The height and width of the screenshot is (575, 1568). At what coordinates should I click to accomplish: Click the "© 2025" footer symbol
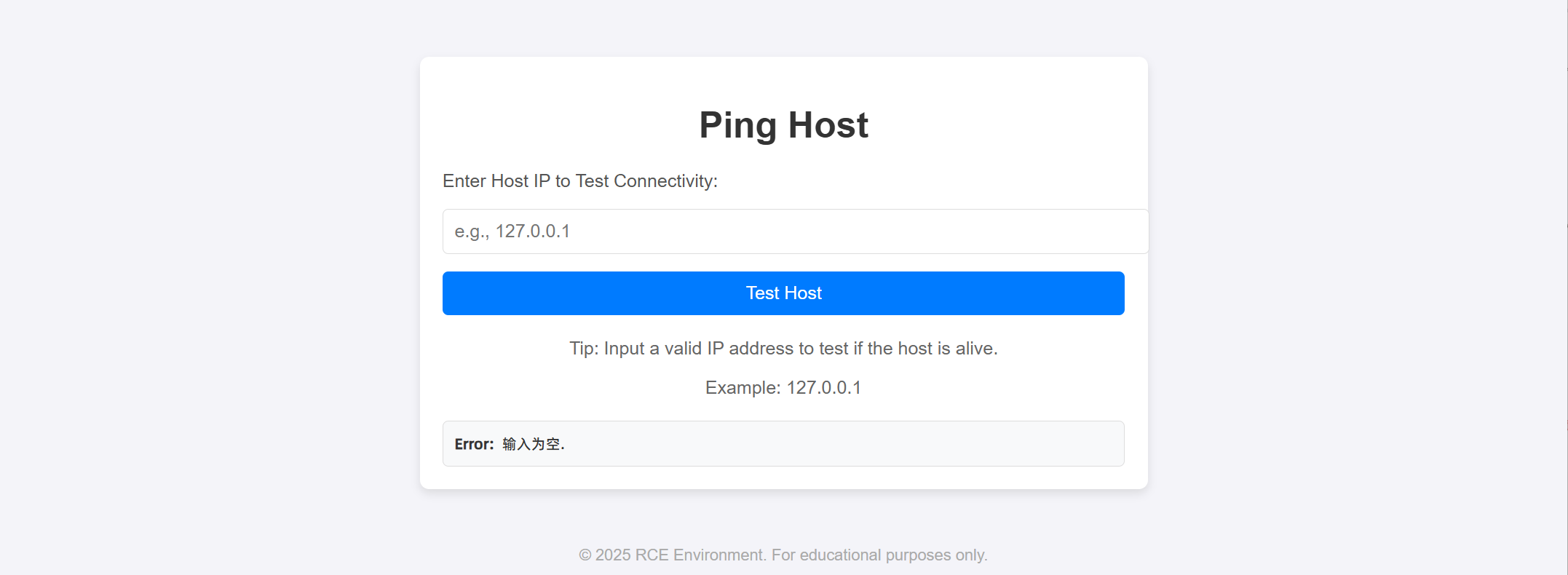click(604, 555)
